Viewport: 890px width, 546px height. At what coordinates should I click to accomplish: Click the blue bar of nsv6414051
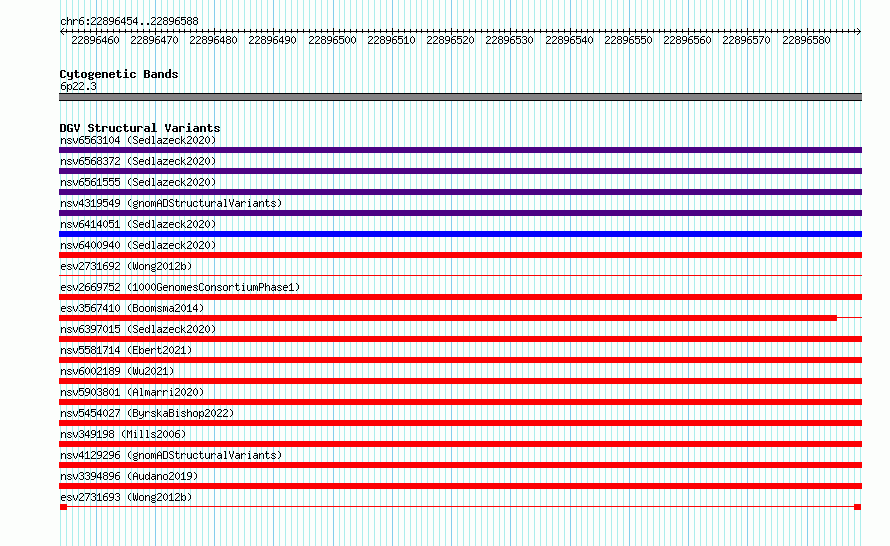tap(460, 234)
